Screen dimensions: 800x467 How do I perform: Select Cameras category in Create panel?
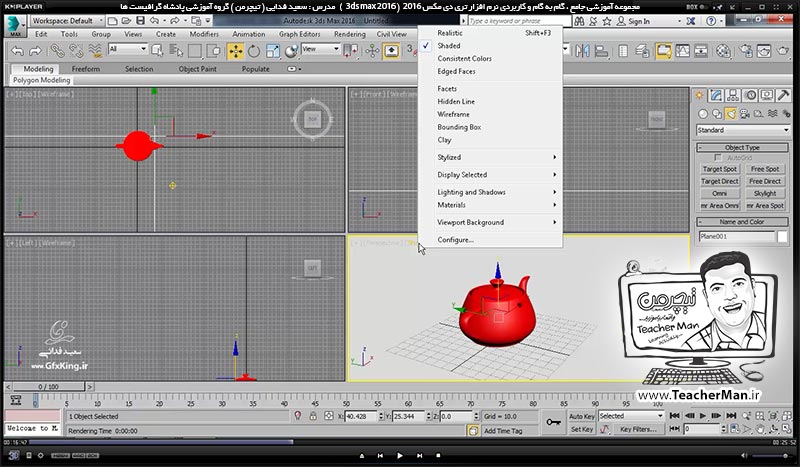click(745, 114)
